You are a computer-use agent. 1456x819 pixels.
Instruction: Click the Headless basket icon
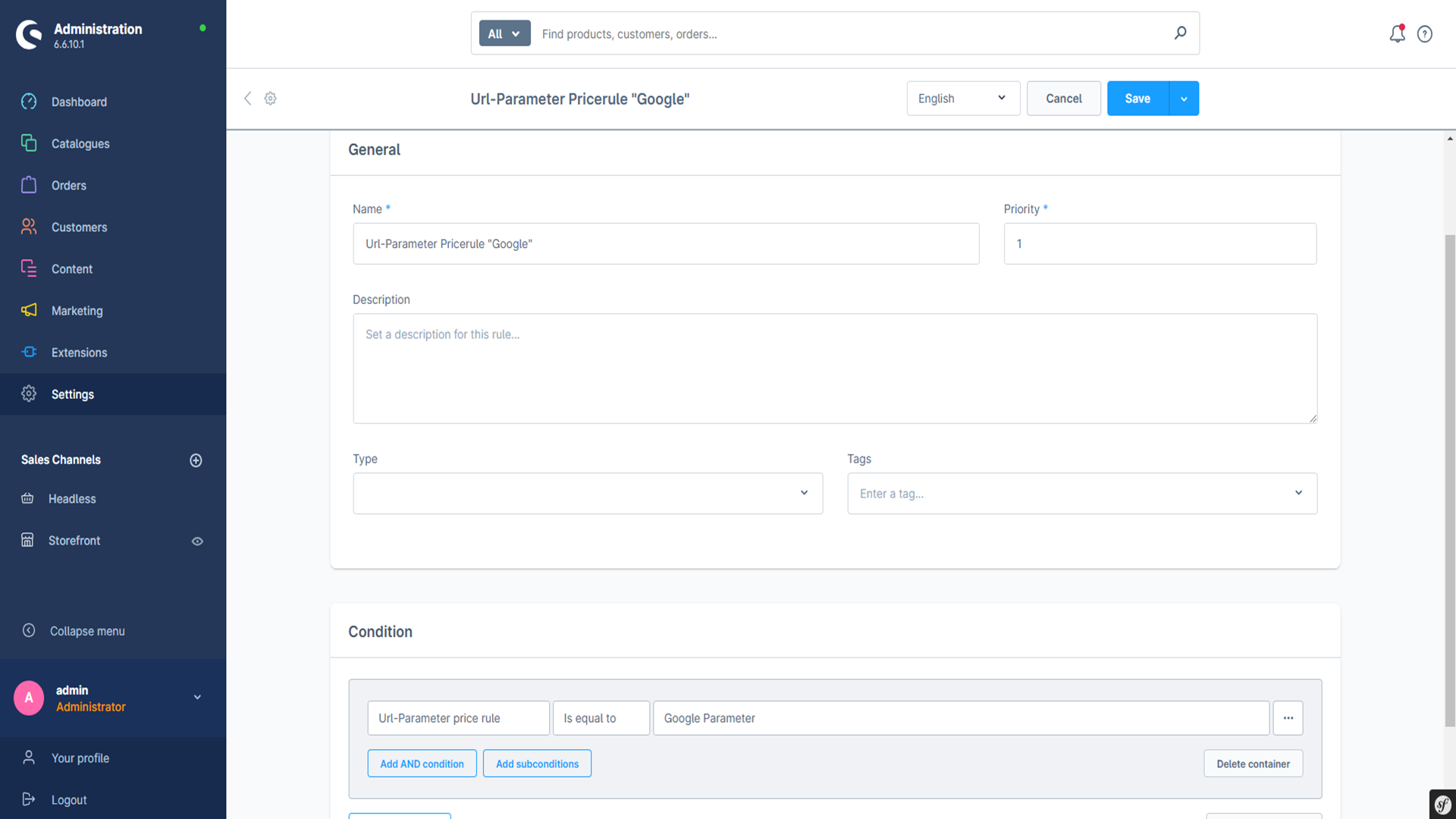[27, 498]
